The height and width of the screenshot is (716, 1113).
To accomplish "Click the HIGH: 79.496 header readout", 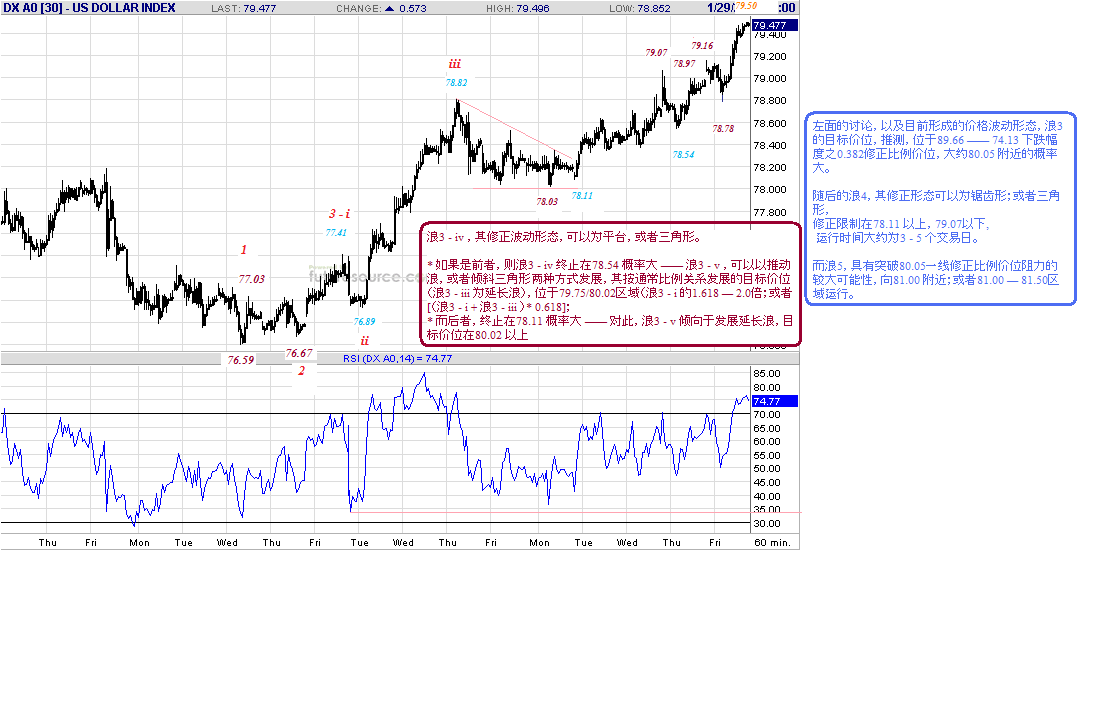I will (517, 9).
